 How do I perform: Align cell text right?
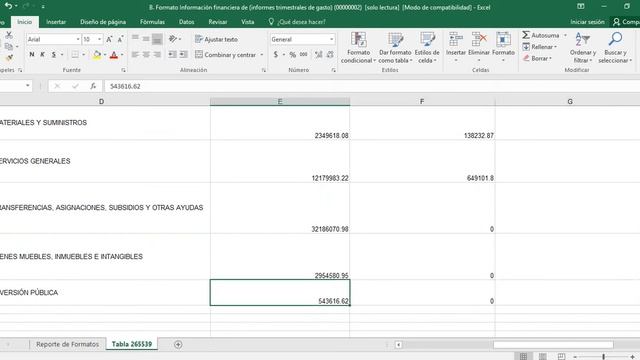157,54
